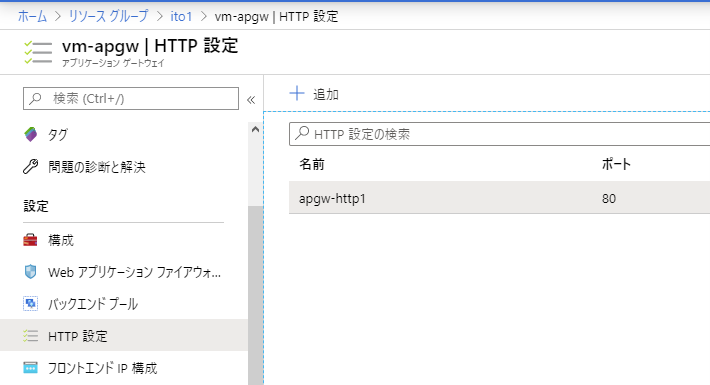Click the tag icon next to タグ

pyautogui.click(x=30, y=135)
